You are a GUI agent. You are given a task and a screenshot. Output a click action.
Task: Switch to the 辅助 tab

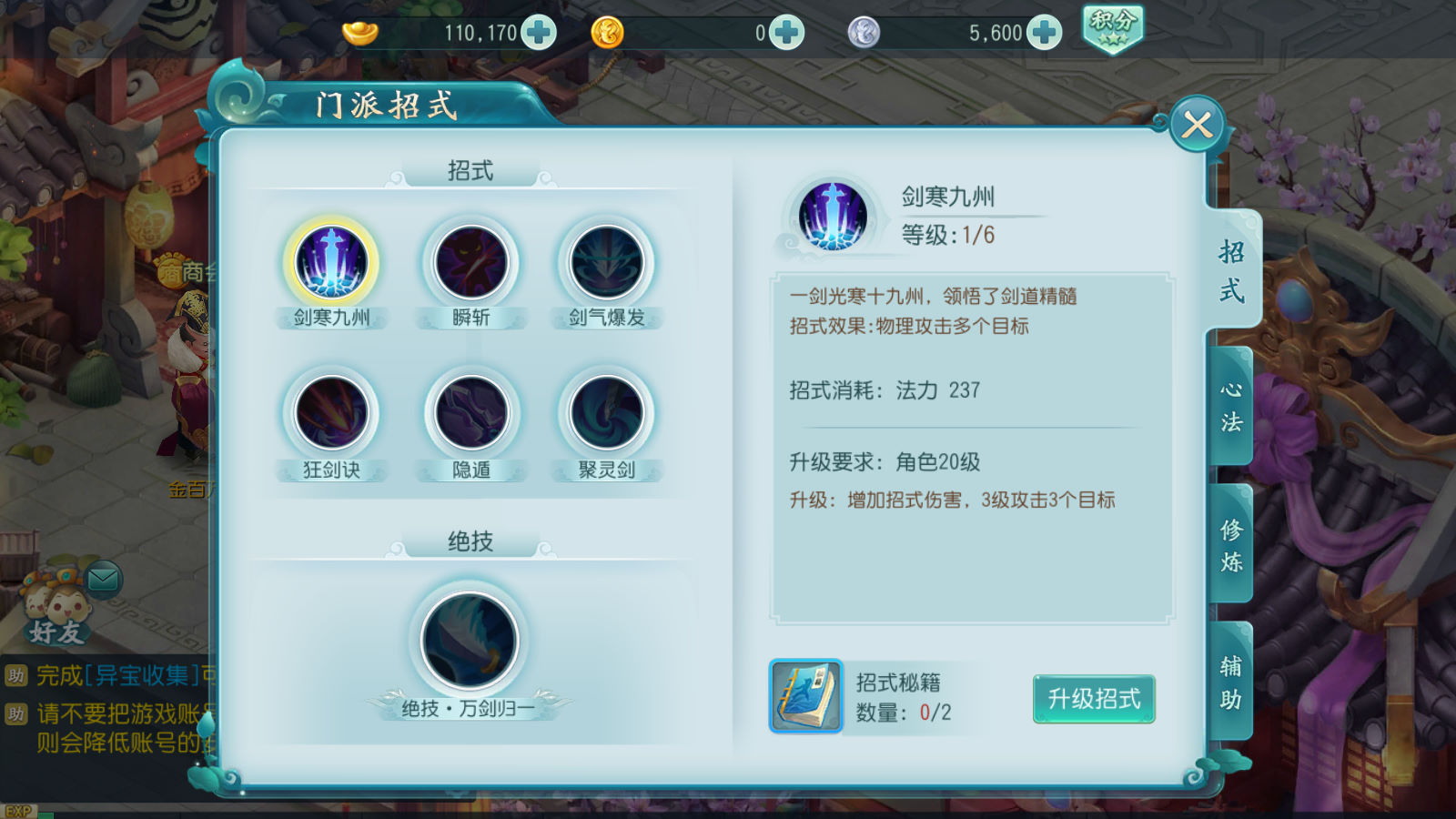(x=1231, y=682)
